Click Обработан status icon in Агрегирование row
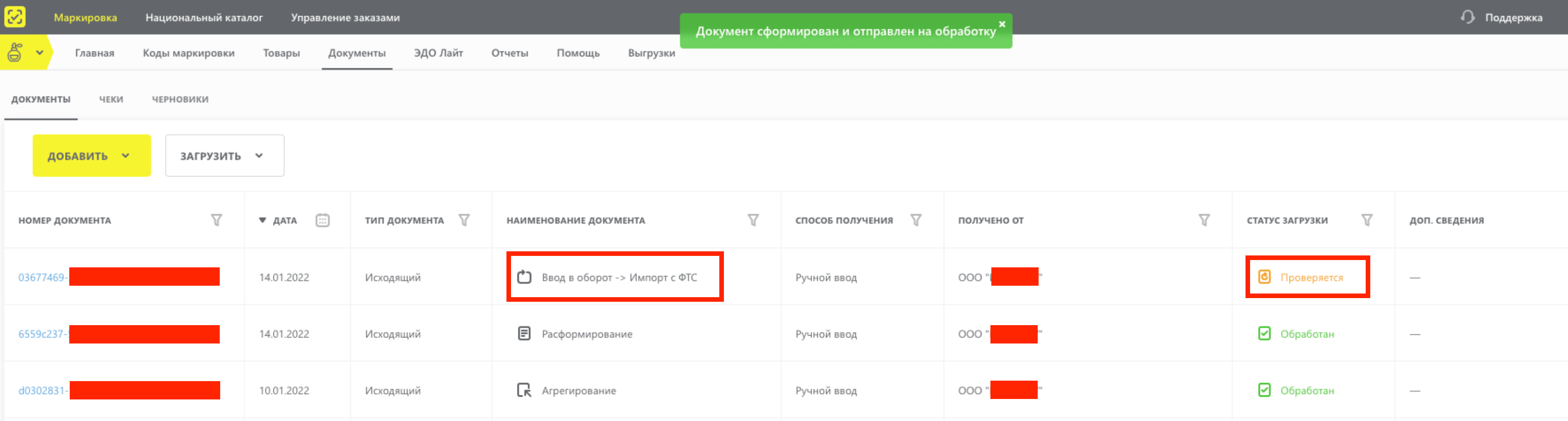Viewport: 1568px width, 421px height. 1264,390
